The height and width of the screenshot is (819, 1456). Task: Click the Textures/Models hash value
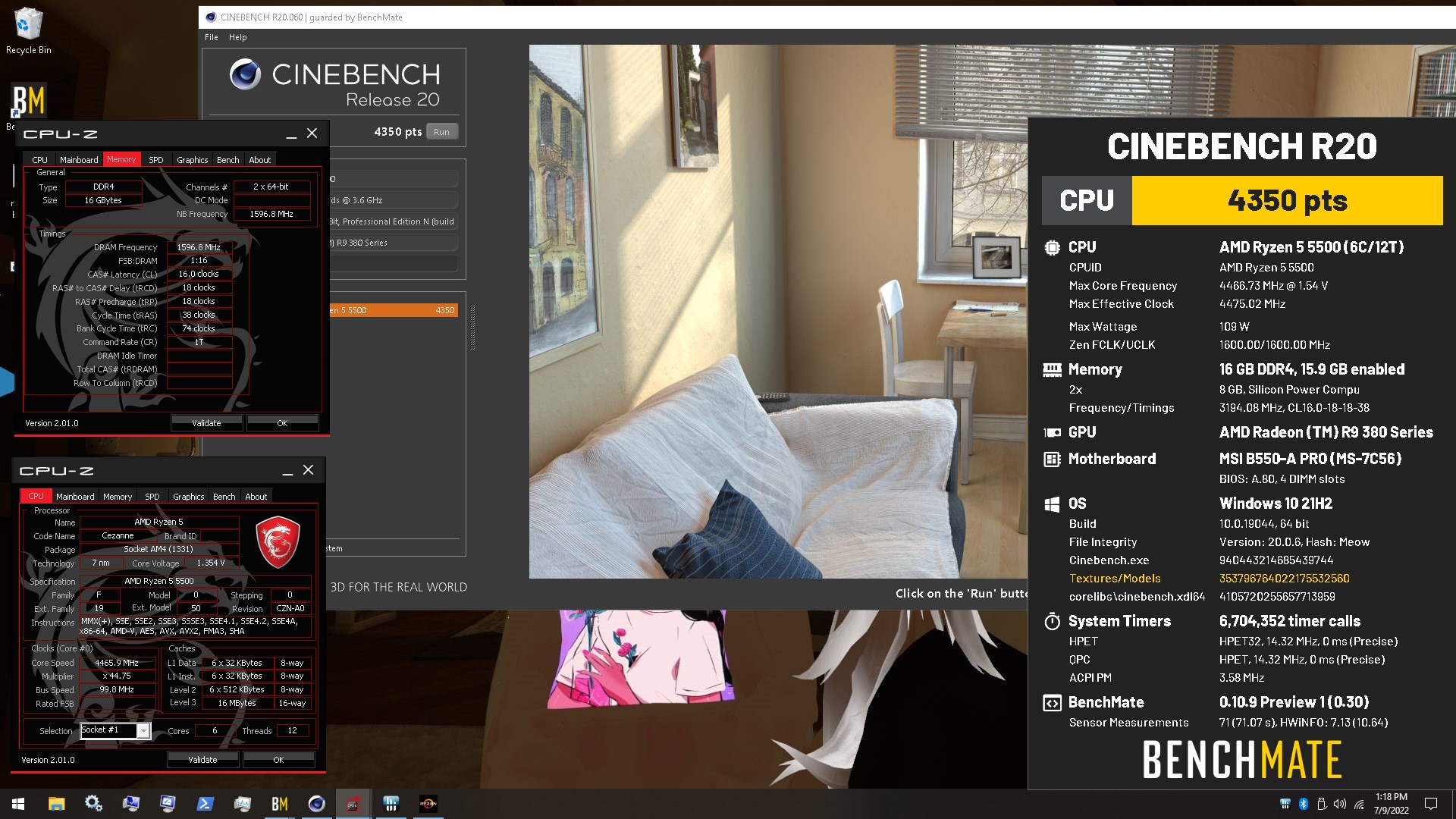1284,579
